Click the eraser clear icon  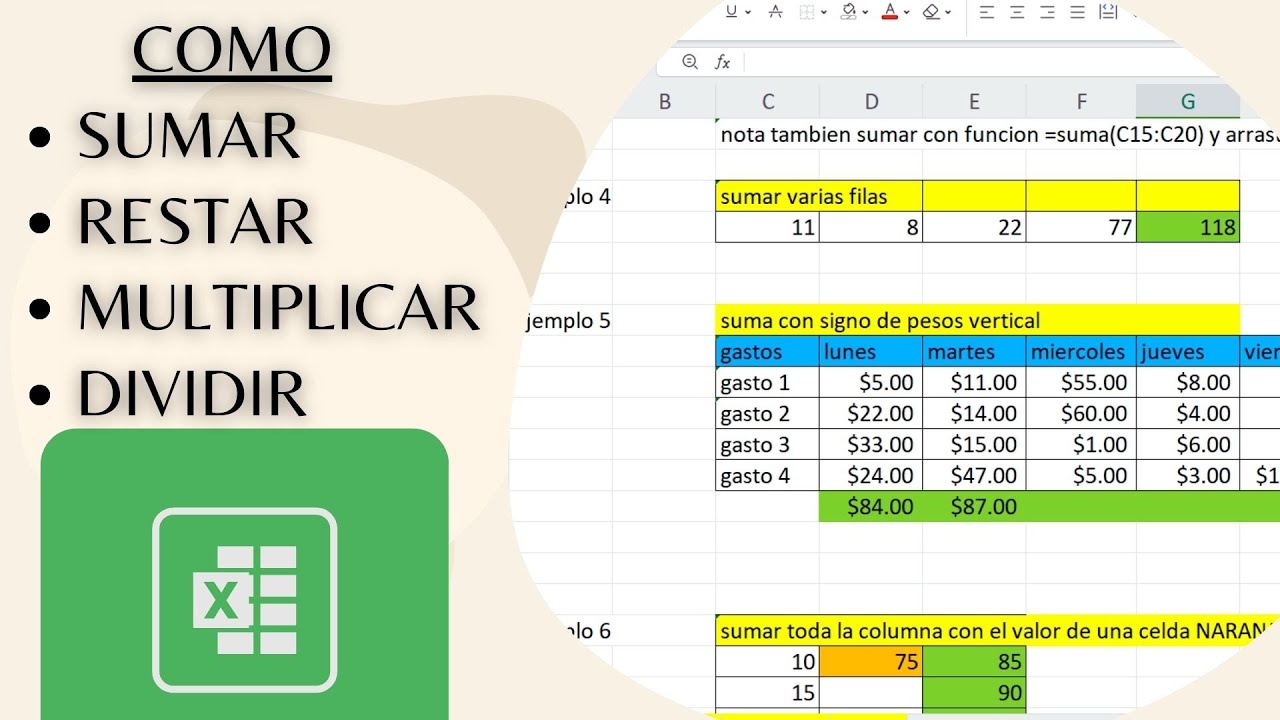coord(931,12)
